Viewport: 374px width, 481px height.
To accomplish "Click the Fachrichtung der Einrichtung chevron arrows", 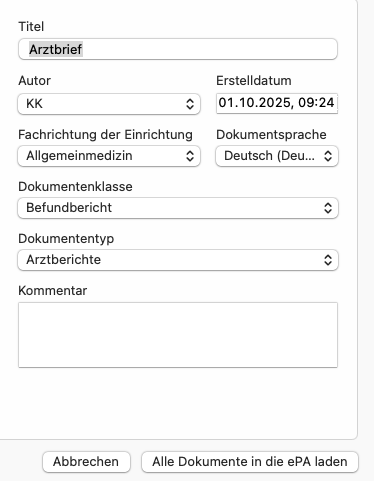I will point(190,156).
